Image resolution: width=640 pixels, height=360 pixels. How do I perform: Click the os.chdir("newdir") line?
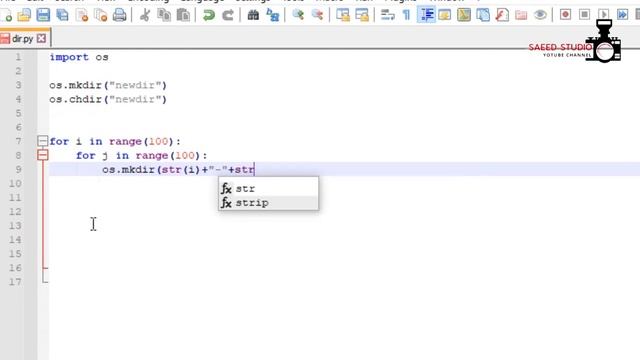pos(108,99)
